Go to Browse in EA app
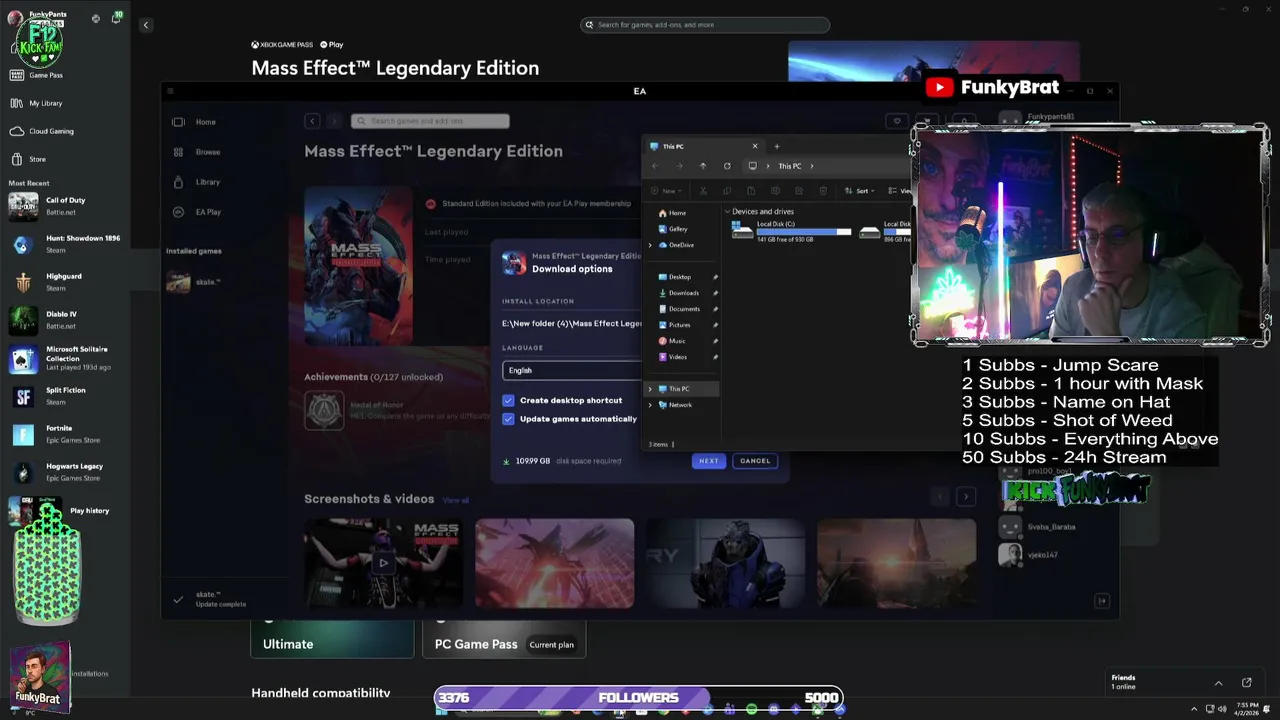The height and width of the screenshot is (720, 1280). point(196,152)
